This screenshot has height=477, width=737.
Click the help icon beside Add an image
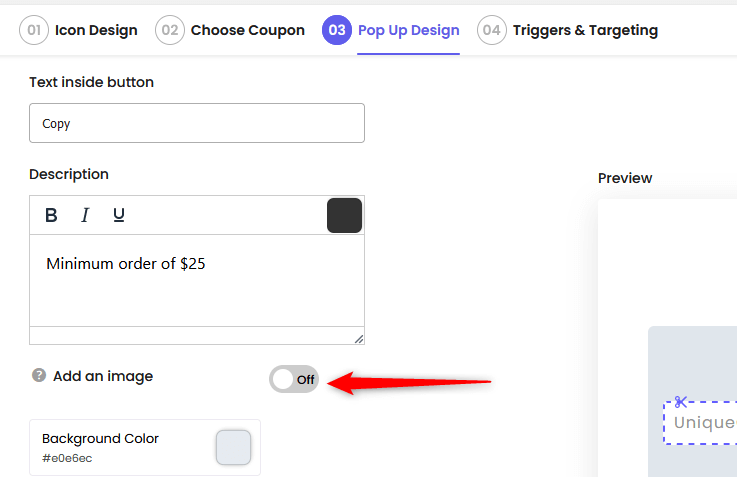[x=39, y=375]
